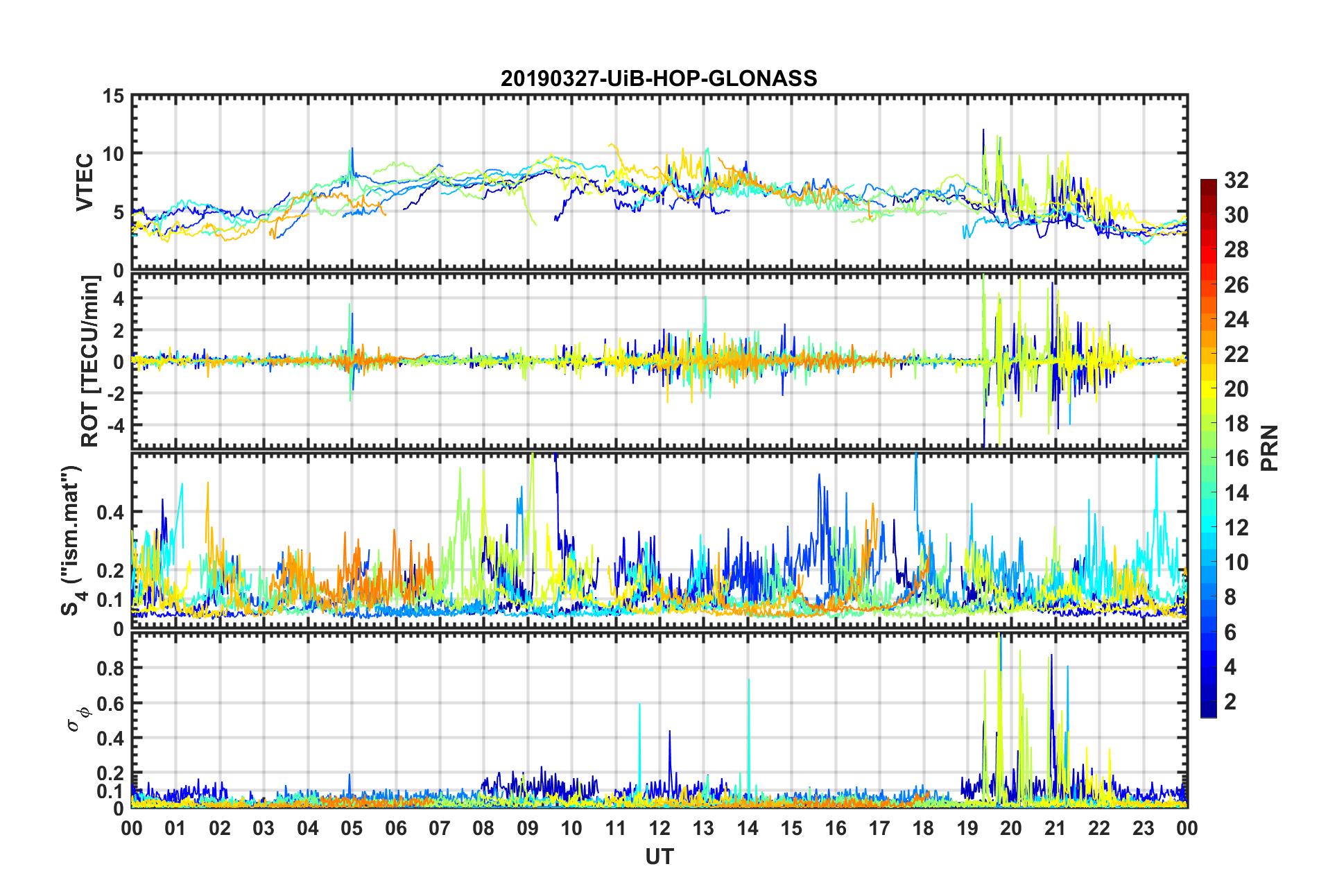Click hour tick 19 on UT axis
The image size is (1319, 896).
967,828
